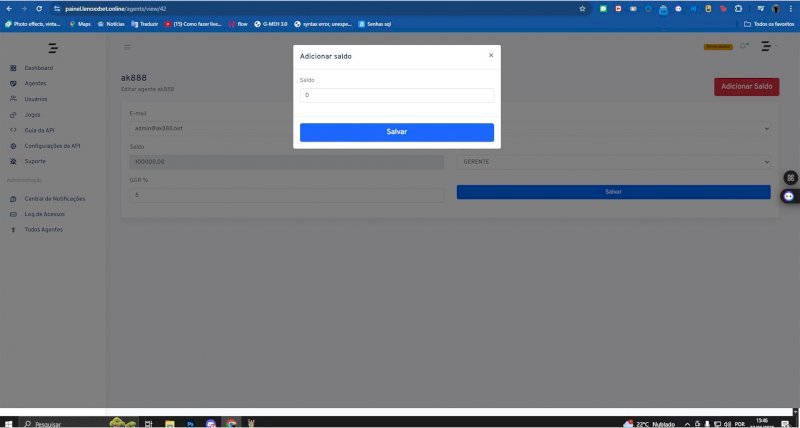Open Todos Agentes in the sidebar
This screenshot has height=428, width=800.
[43, 230]
